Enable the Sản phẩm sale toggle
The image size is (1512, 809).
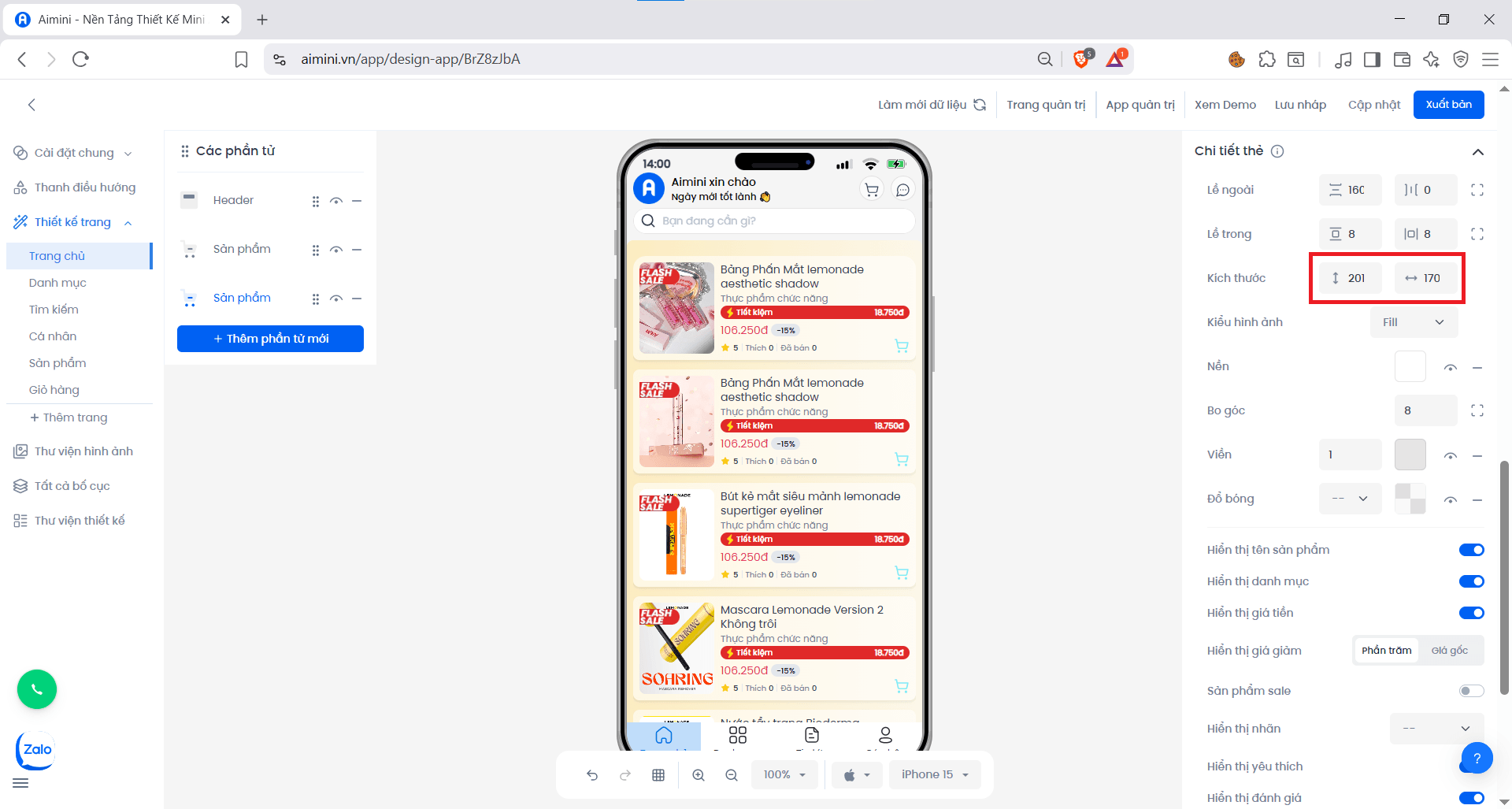[x=1470, y=690]
